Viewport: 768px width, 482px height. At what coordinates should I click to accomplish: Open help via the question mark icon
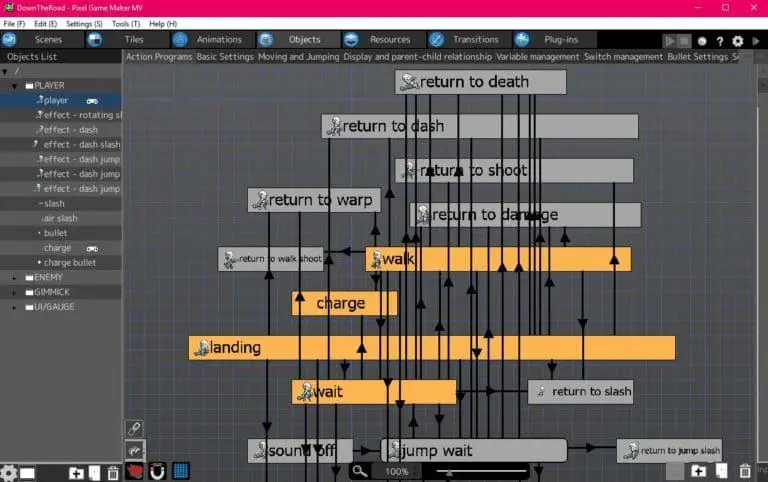point(720,42)
